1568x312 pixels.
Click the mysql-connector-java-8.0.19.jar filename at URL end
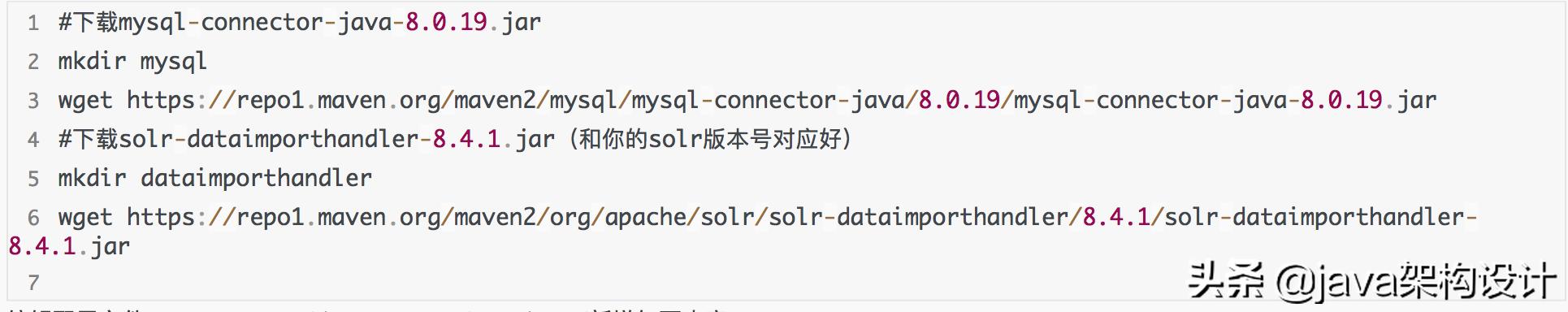click(1225, 101)
